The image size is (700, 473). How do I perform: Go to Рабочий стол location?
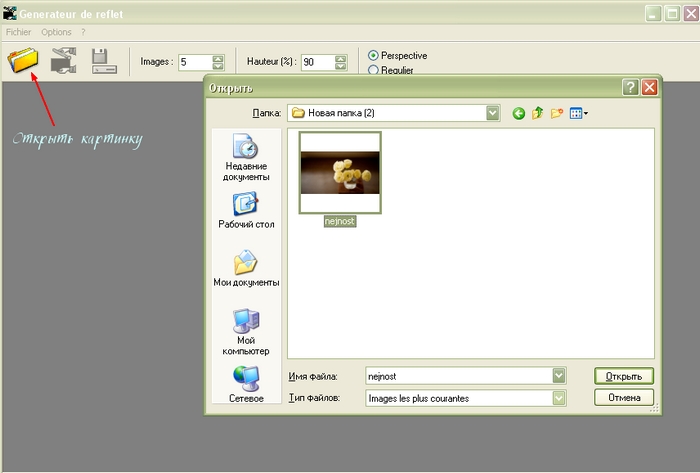(x=246, y=211)
